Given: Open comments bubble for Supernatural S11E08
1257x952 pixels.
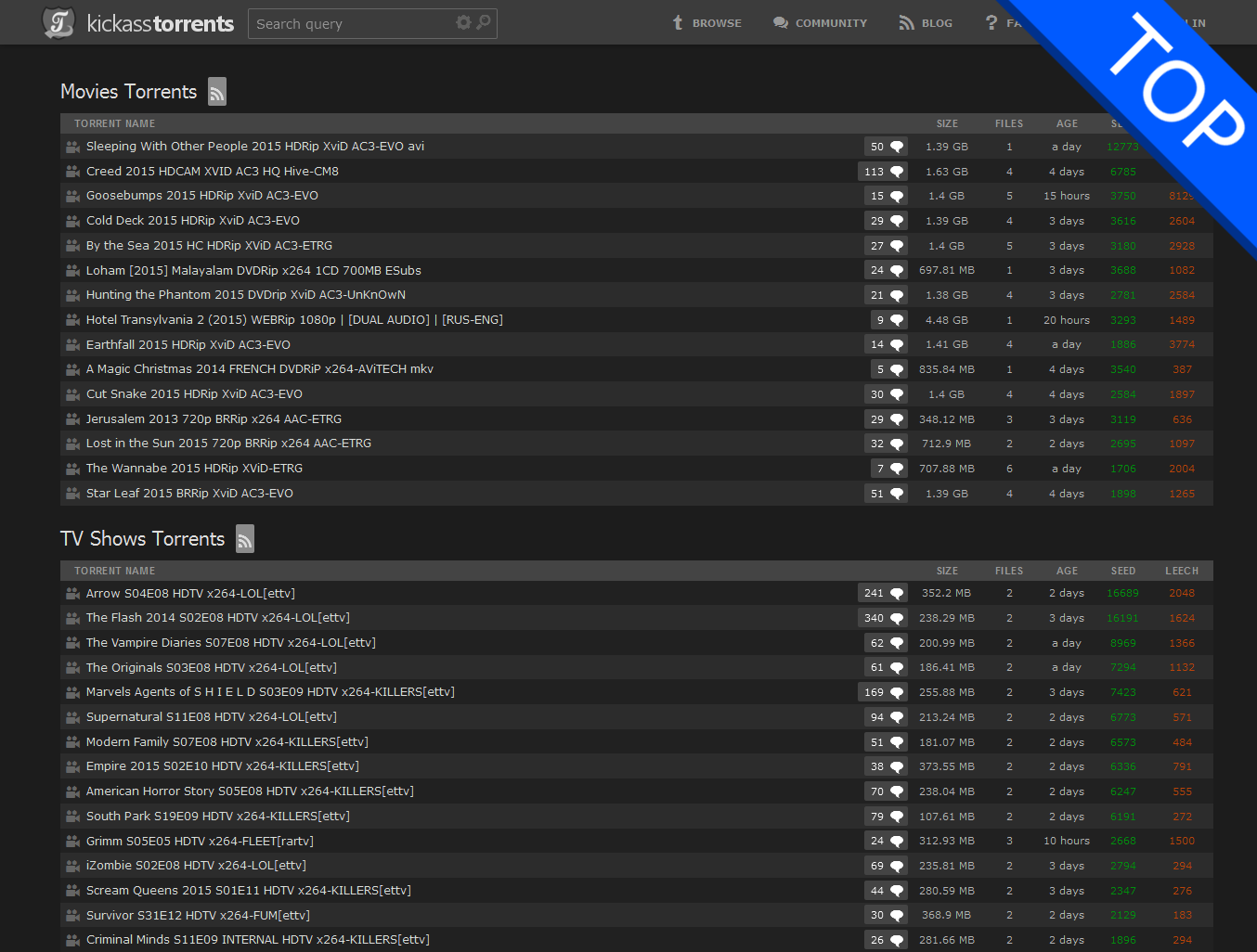Looking at the screenshot, I should pos(886,717).
